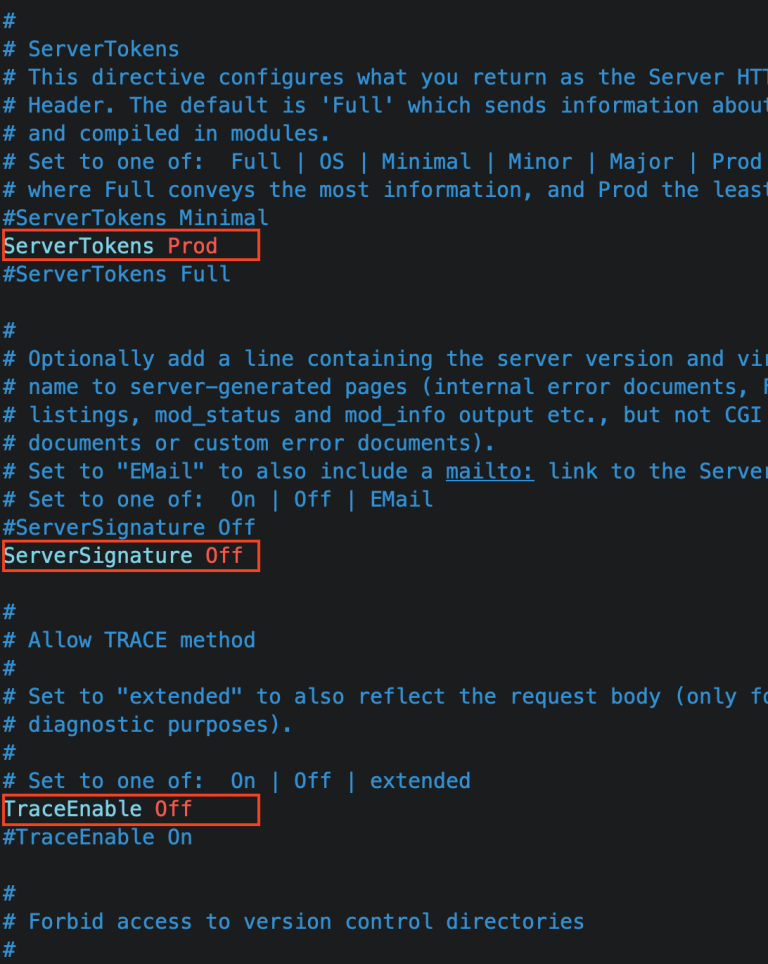Click the 'and compiled in modules.' line
The width and height of the screenshot is (768, 964).
(167, 133)
